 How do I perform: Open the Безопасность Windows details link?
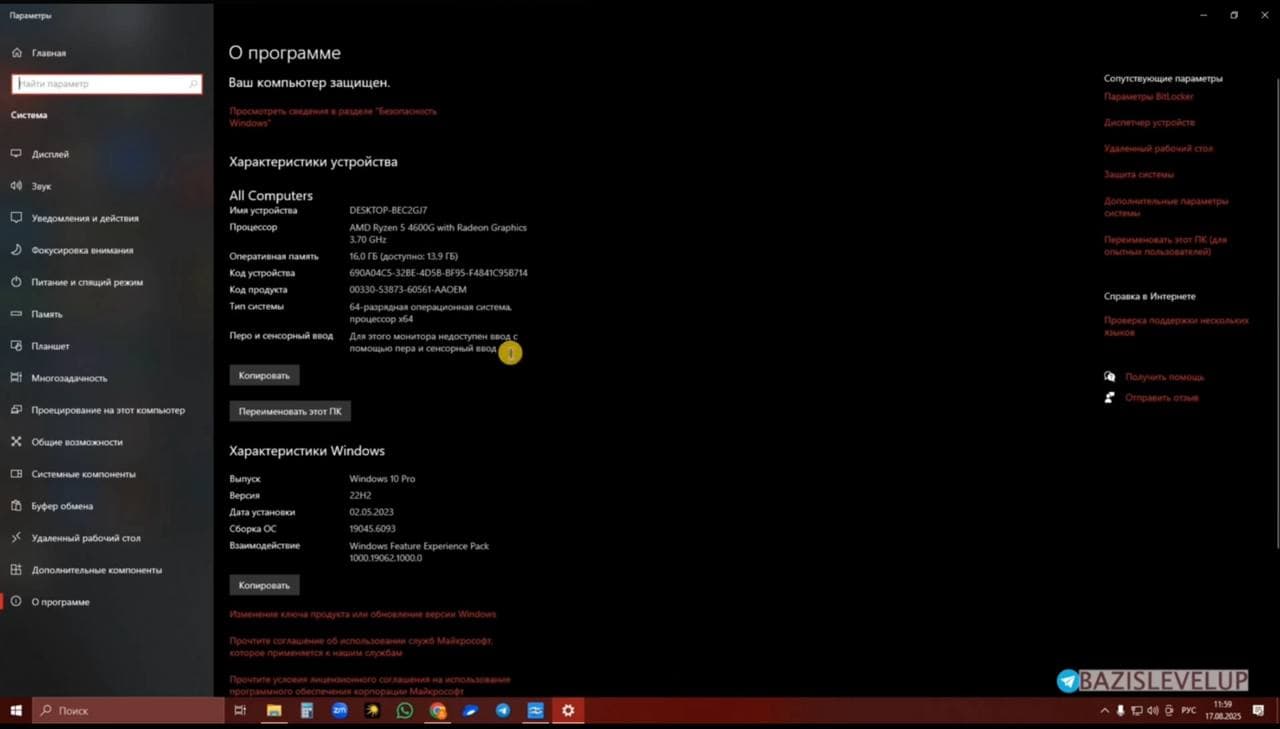[x=333, y=117]
